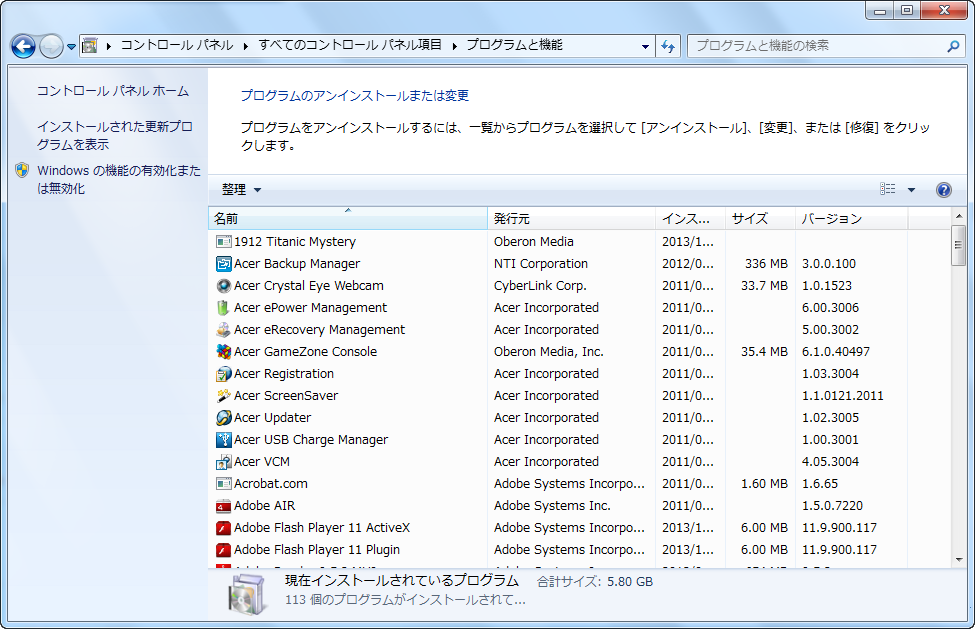
Task: Select the Acer ePower Management icon
Action: [x=223, y=308]
